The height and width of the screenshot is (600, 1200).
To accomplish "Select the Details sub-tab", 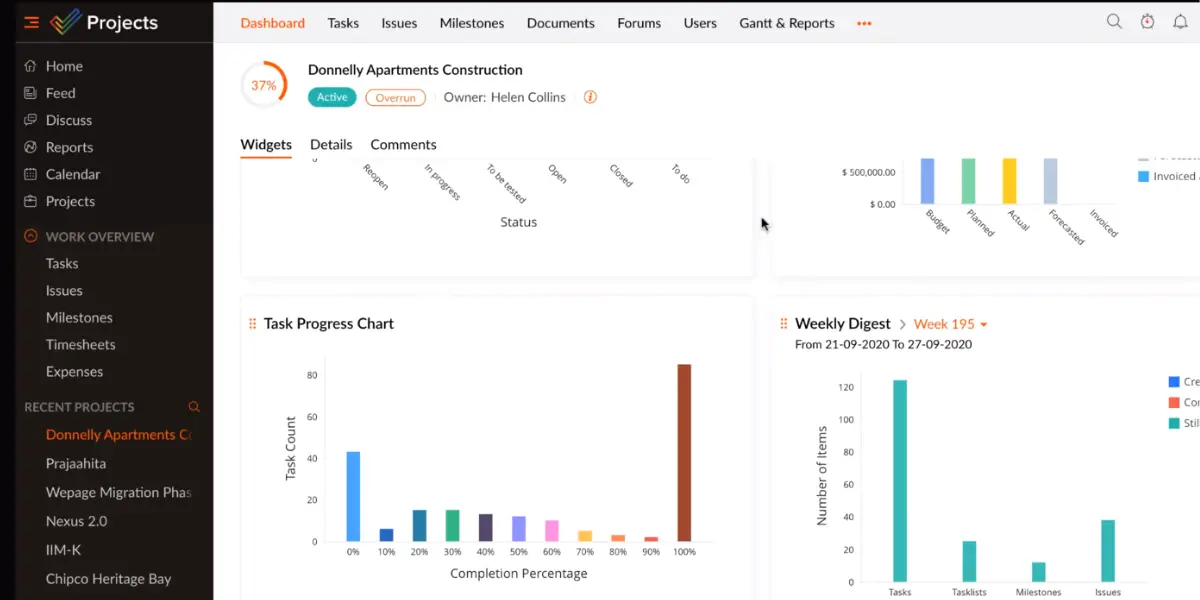I will [331, 145].
